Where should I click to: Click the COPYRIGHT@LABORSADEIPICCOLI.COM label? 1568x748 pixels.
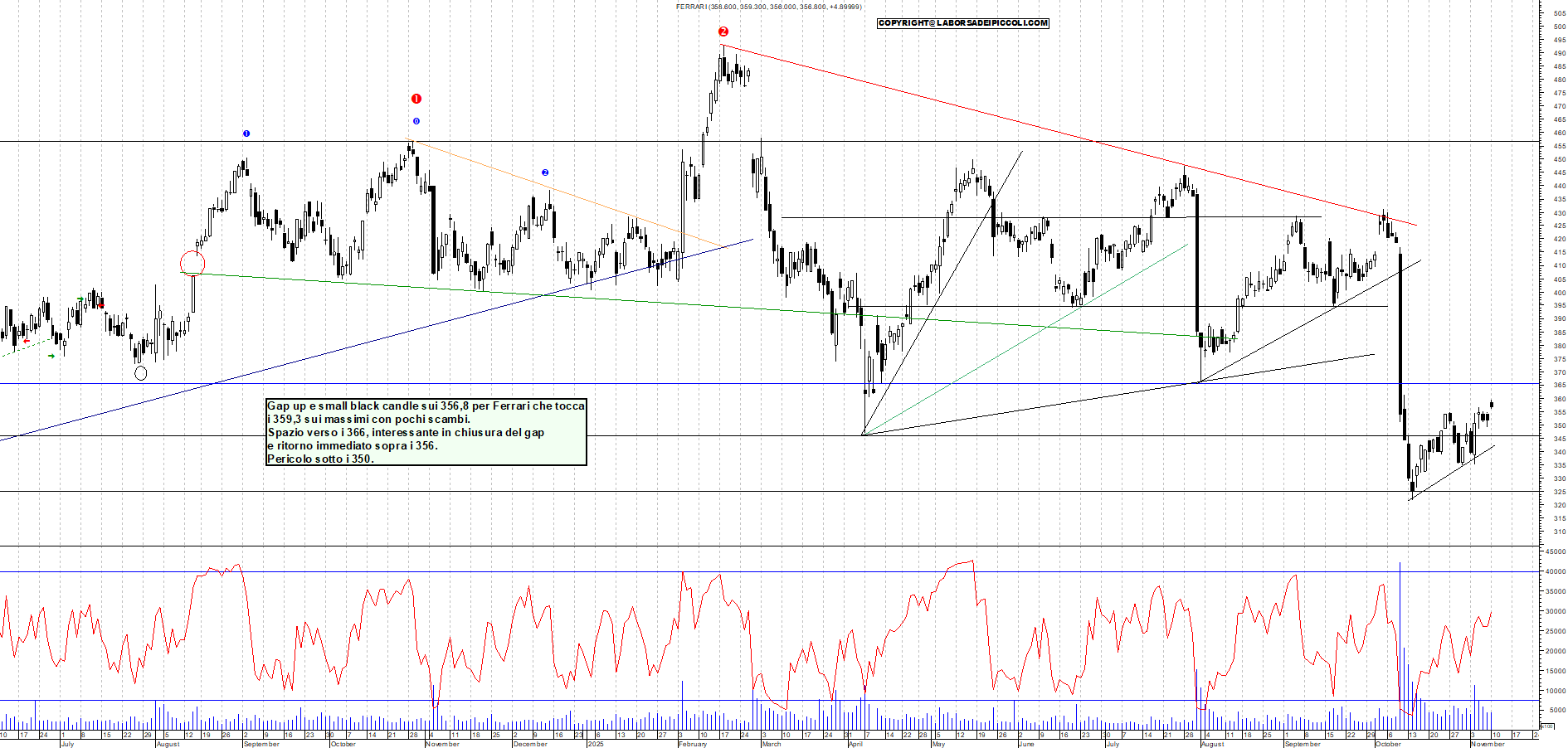pos(962,23)
